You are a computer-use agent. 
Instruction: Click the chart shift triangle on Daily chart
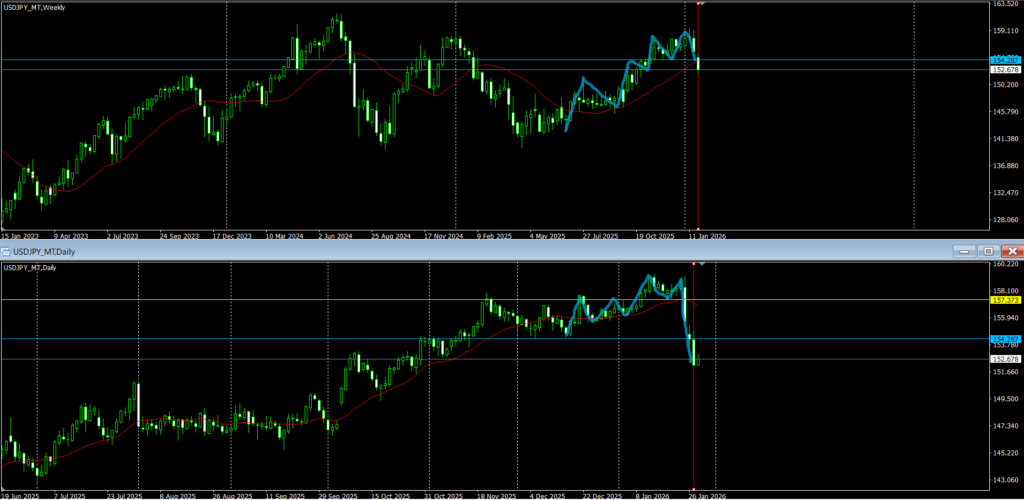703,264
